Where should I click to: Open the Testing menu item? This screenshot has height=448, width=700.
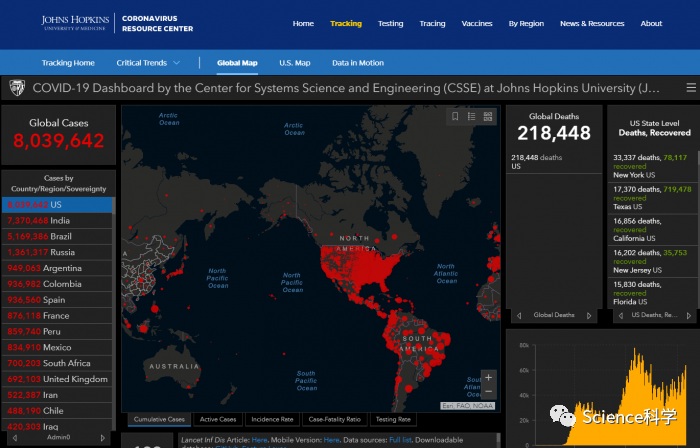pyautogui.click(x=391, y=23)
